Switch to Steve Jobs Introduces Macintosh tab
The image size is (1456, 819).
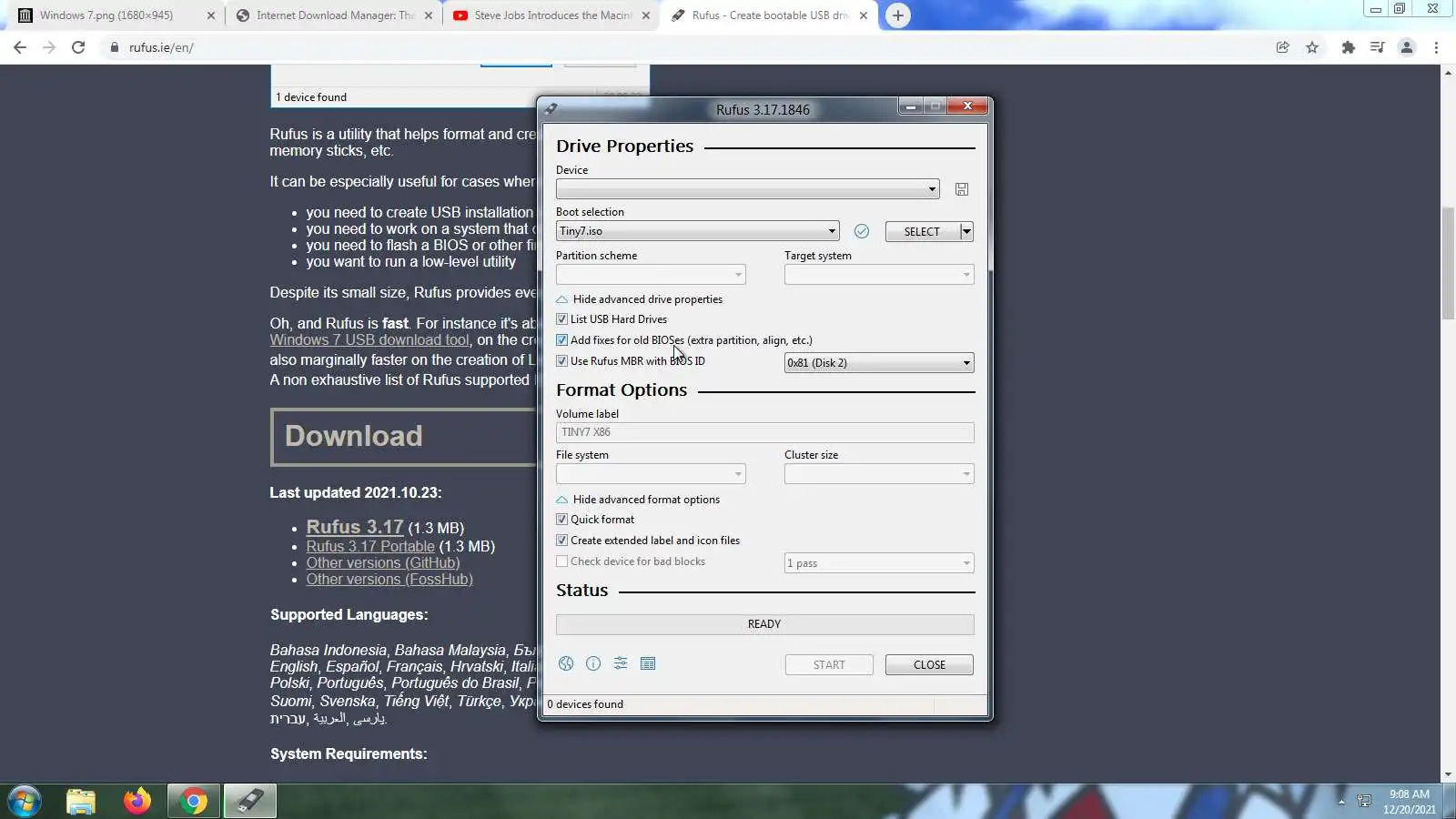pos(552,15)
